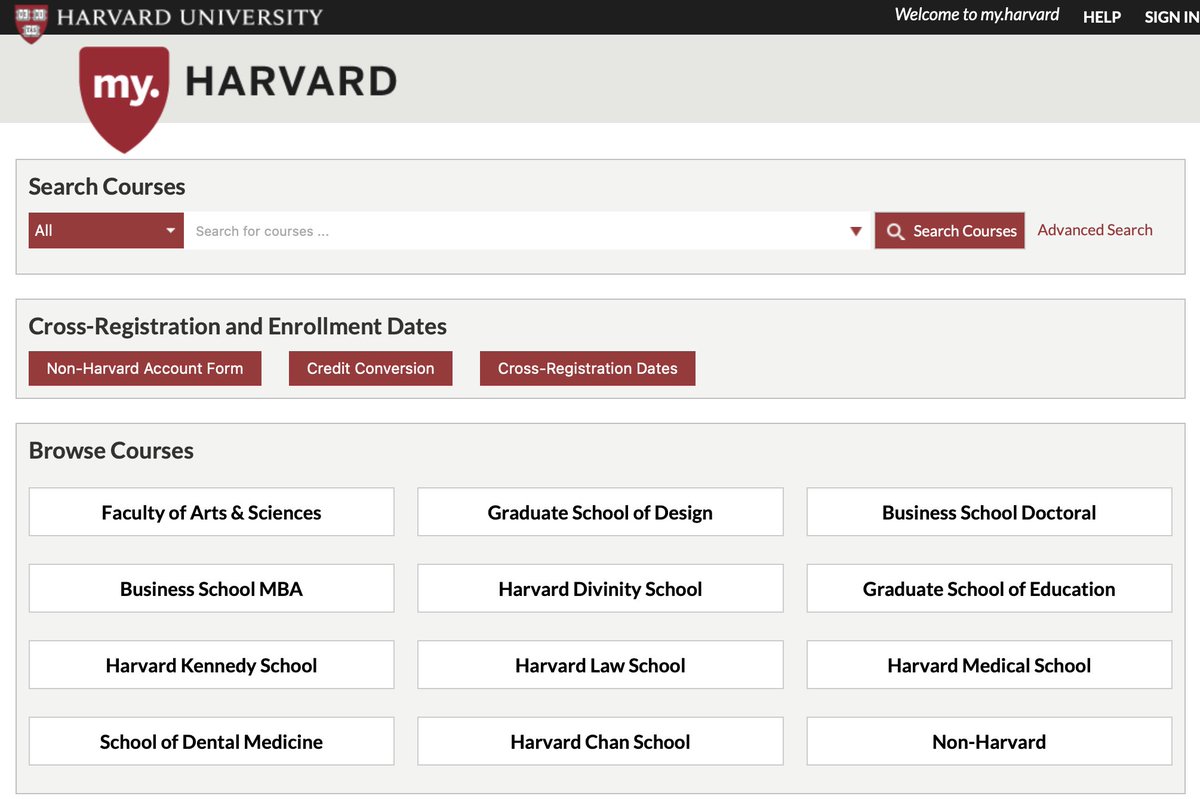View Cross-Registration Dates
1200x799 pixels.
pyautogui.click(x=587, y=368)
